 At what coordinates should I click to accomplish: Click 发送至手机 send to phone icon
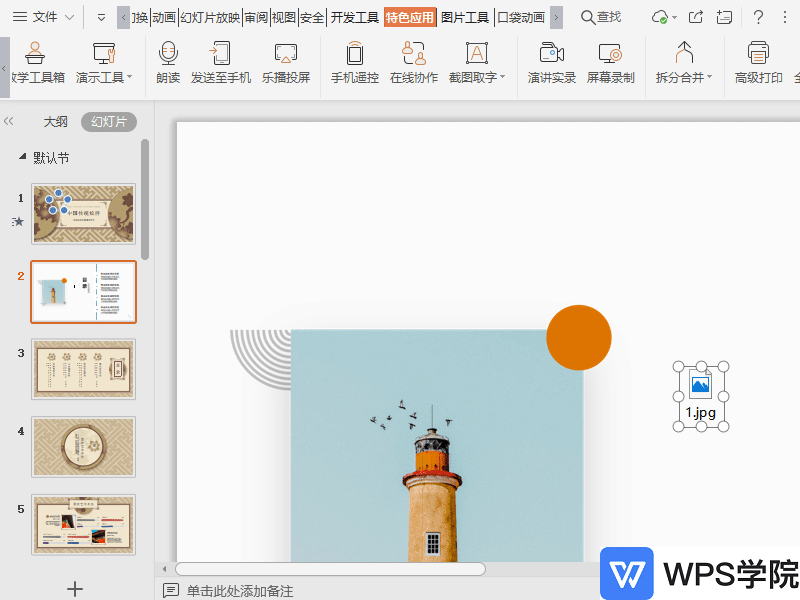coord(221,62)
